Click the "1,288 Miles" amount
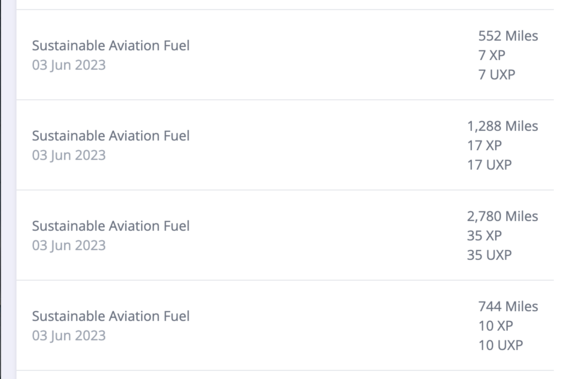 pos(502,126)
